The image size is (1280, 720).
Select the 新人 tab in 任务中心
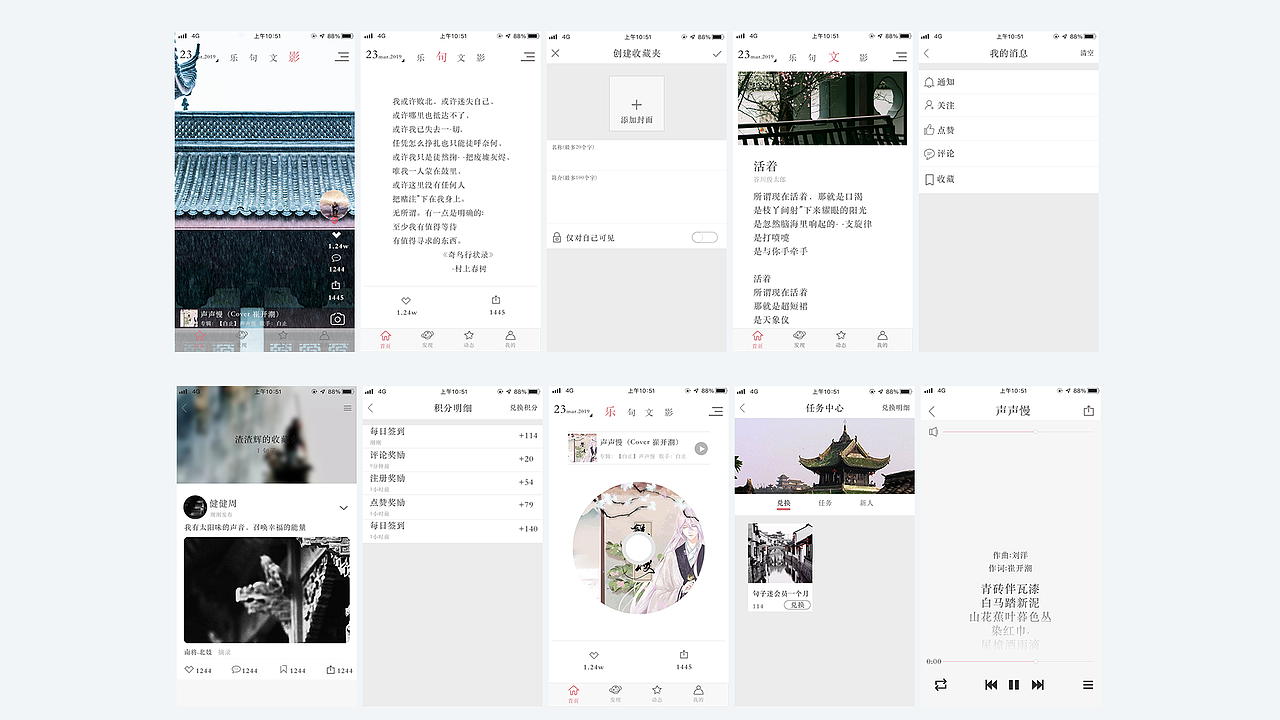[866, 503]
